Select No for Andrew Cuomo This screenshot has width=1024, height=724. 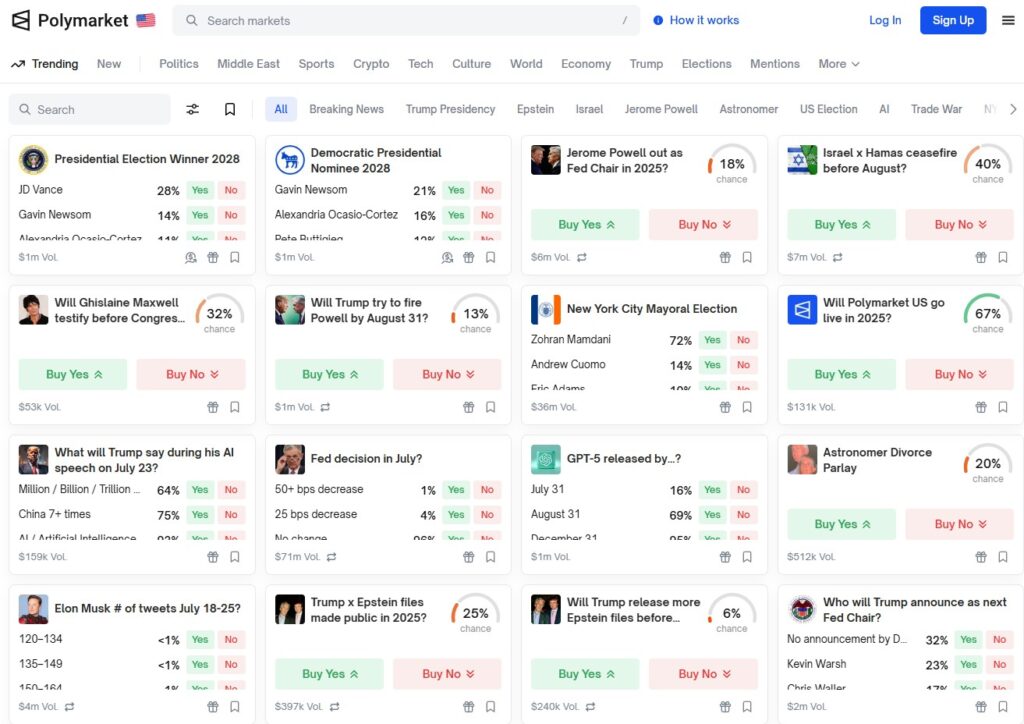pos(743,364)
